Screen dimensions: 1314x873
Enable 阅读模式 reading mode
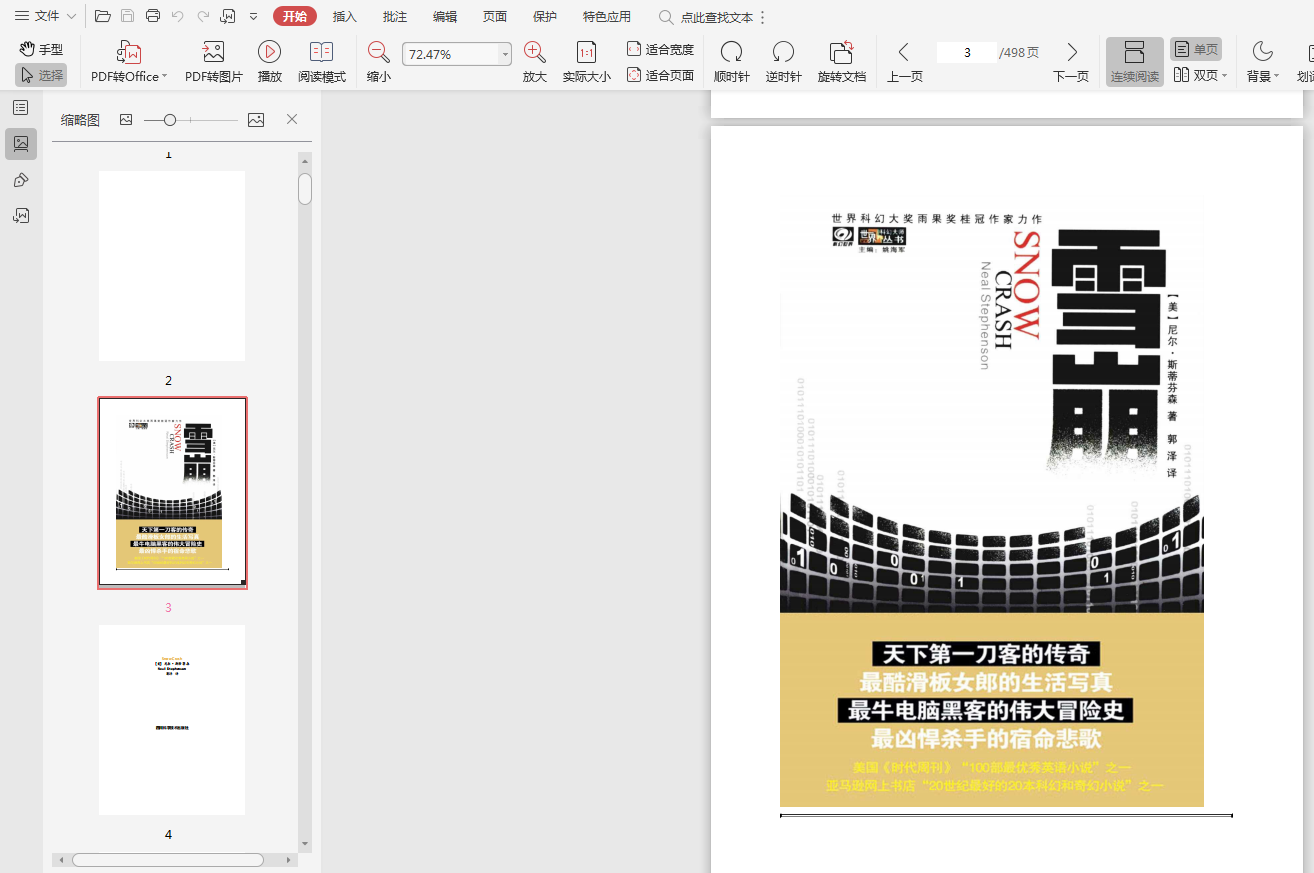[322, 61]
